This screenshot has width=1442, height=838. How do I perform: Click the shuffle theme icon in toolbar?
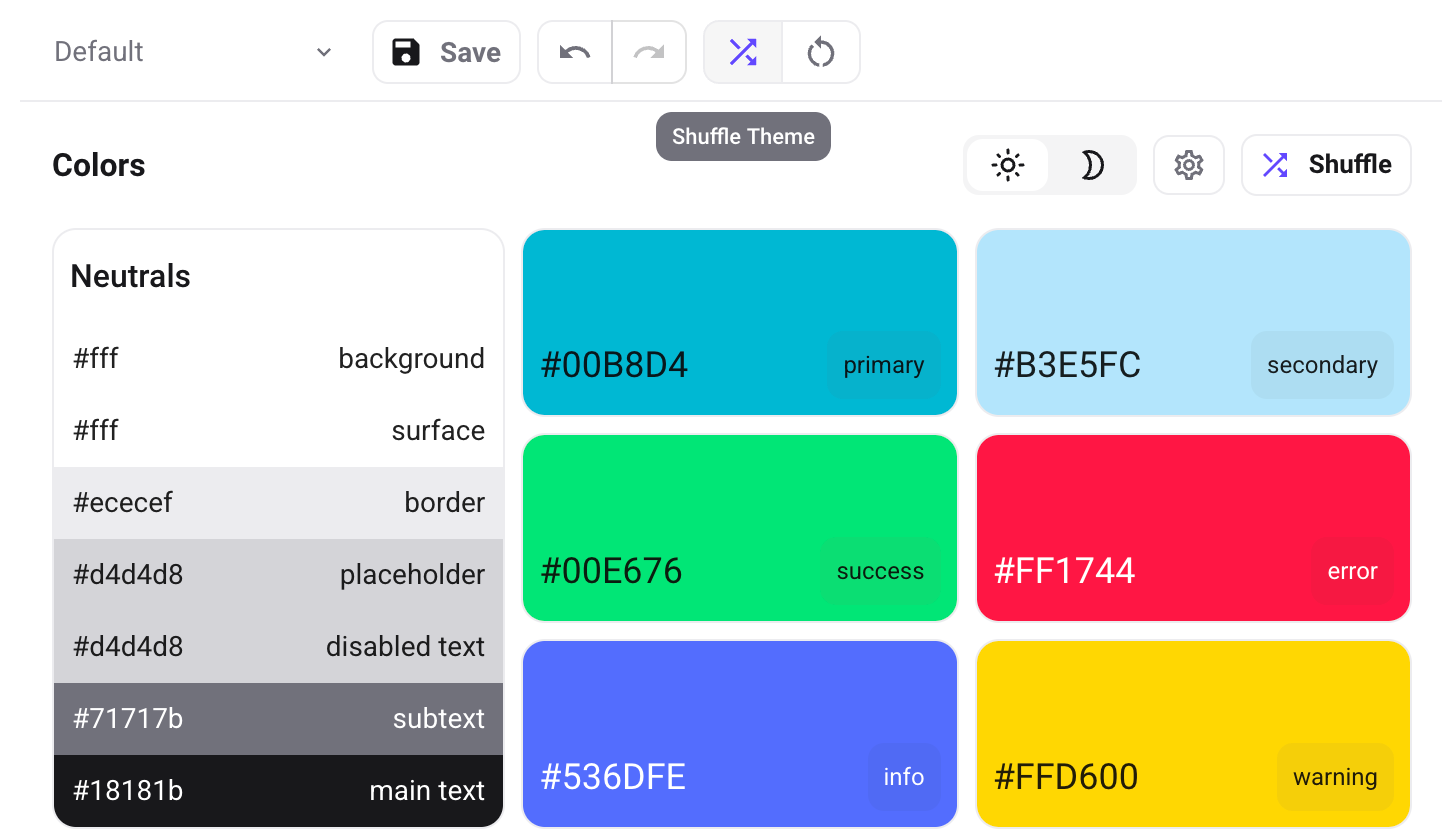[743, 52]
